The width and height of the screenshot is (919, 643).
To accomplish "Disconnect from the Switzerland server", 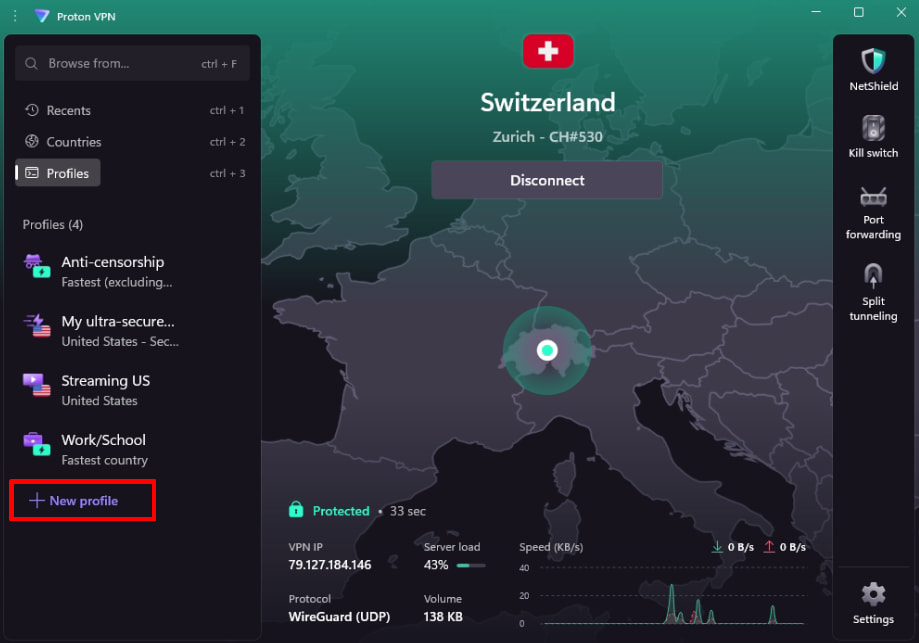I will click(547, 180).
